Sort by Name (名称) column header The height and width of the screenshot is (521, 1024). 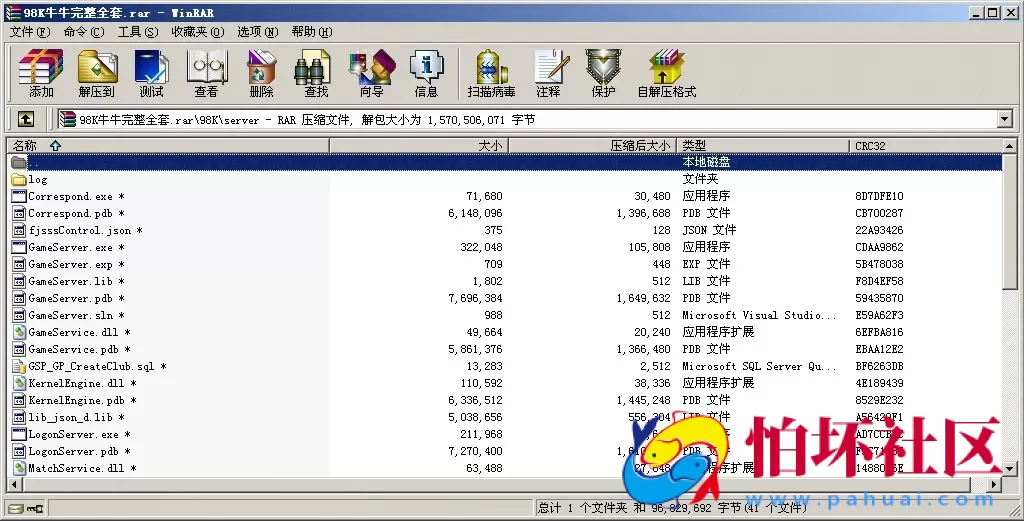[168, 146]
